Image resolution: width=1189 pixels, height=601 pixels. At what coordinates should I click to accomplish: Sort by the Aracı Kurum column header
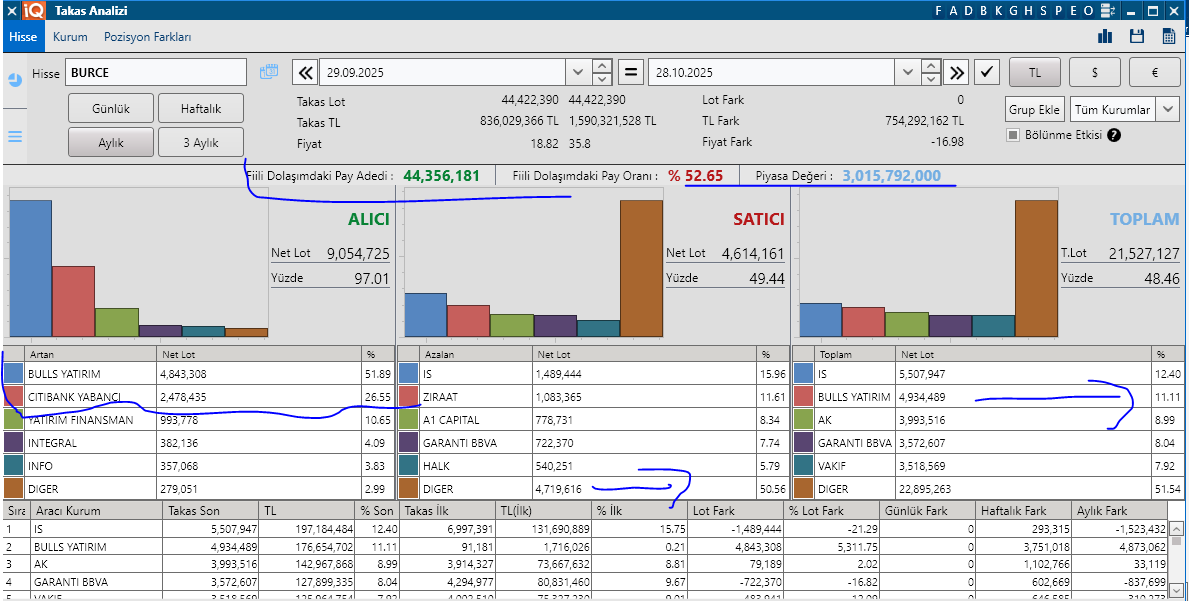tap(97, 510)
